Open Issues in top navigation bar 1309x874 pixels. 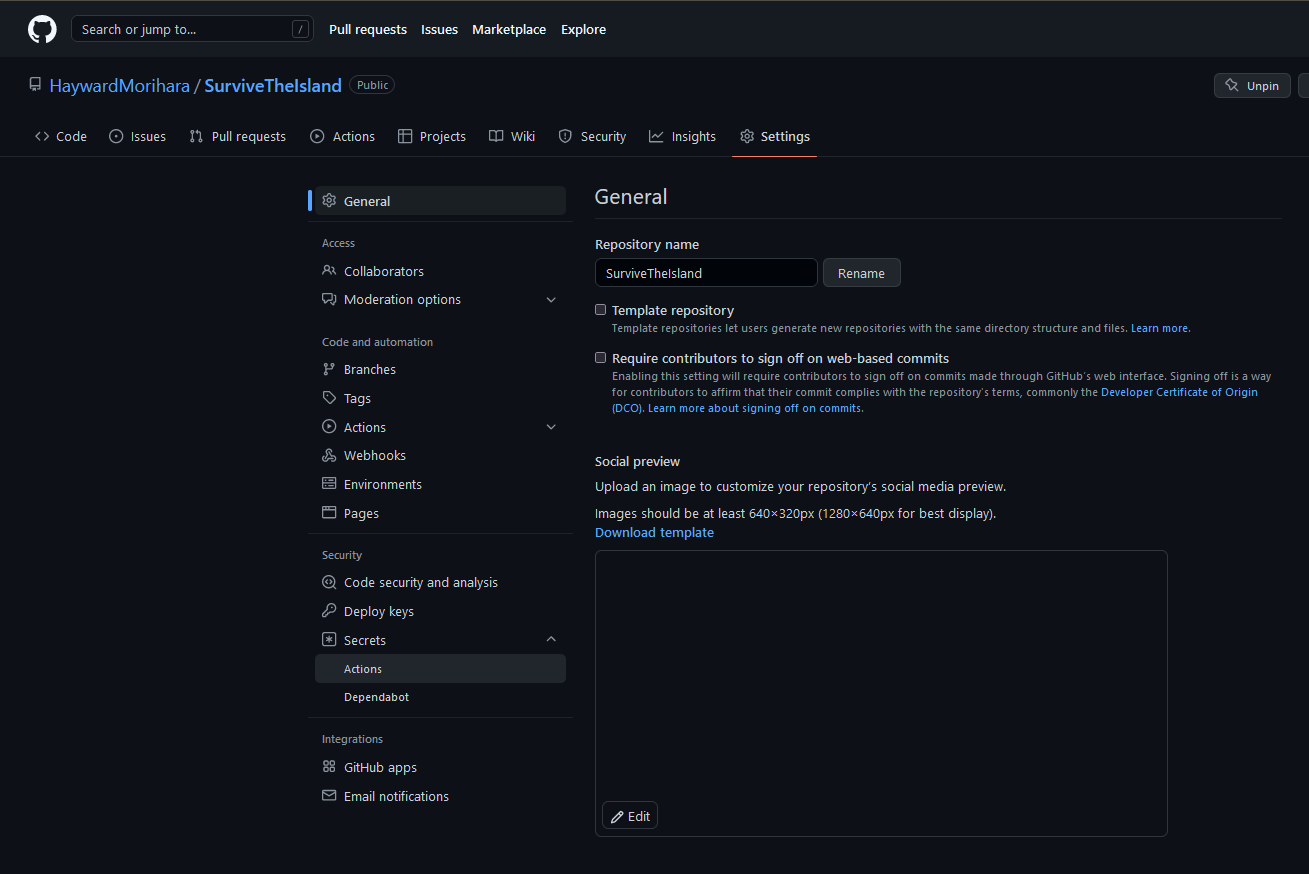coord(439,29)
